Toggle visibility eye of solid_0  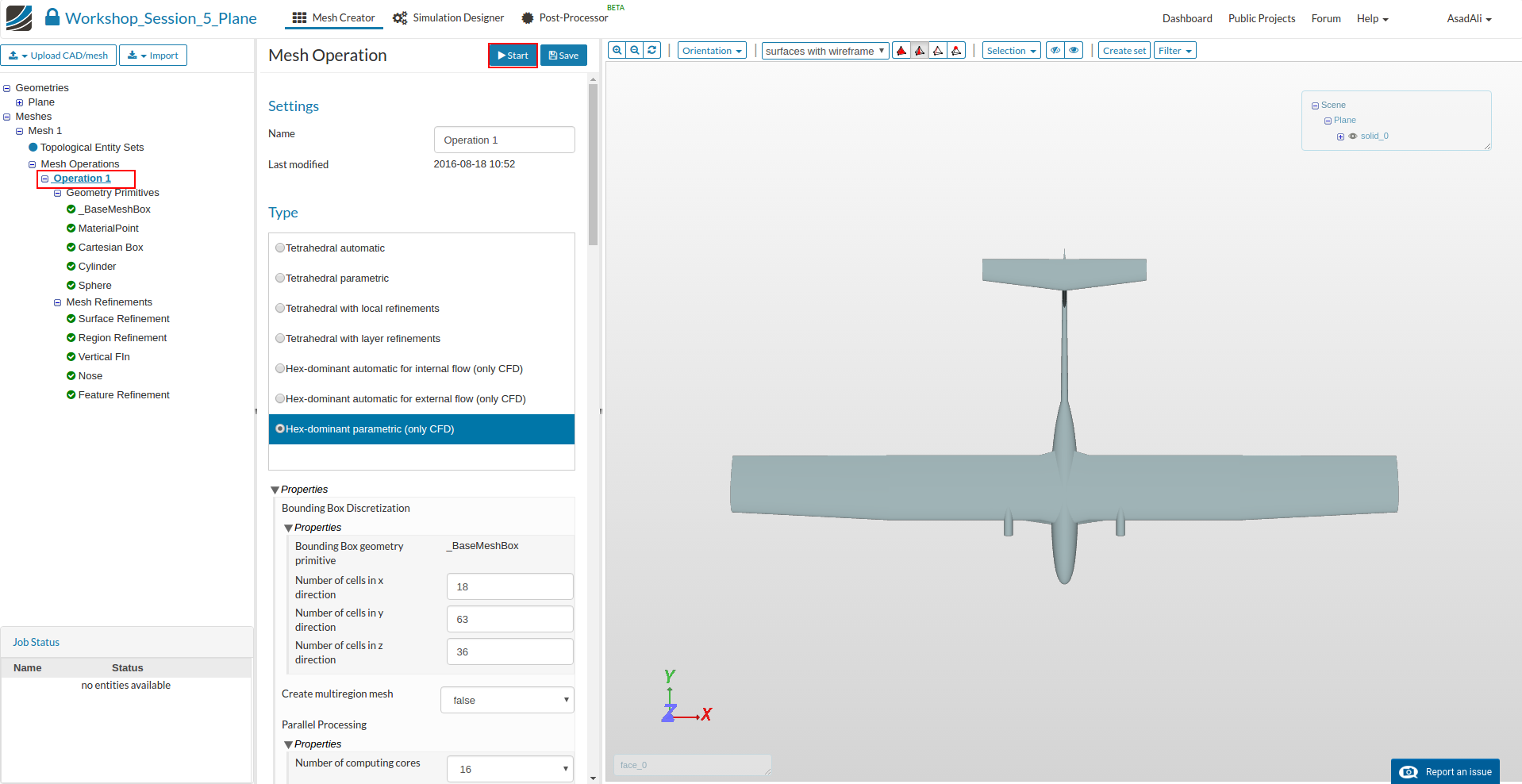pyautogui.click(x=1353, y=136)
